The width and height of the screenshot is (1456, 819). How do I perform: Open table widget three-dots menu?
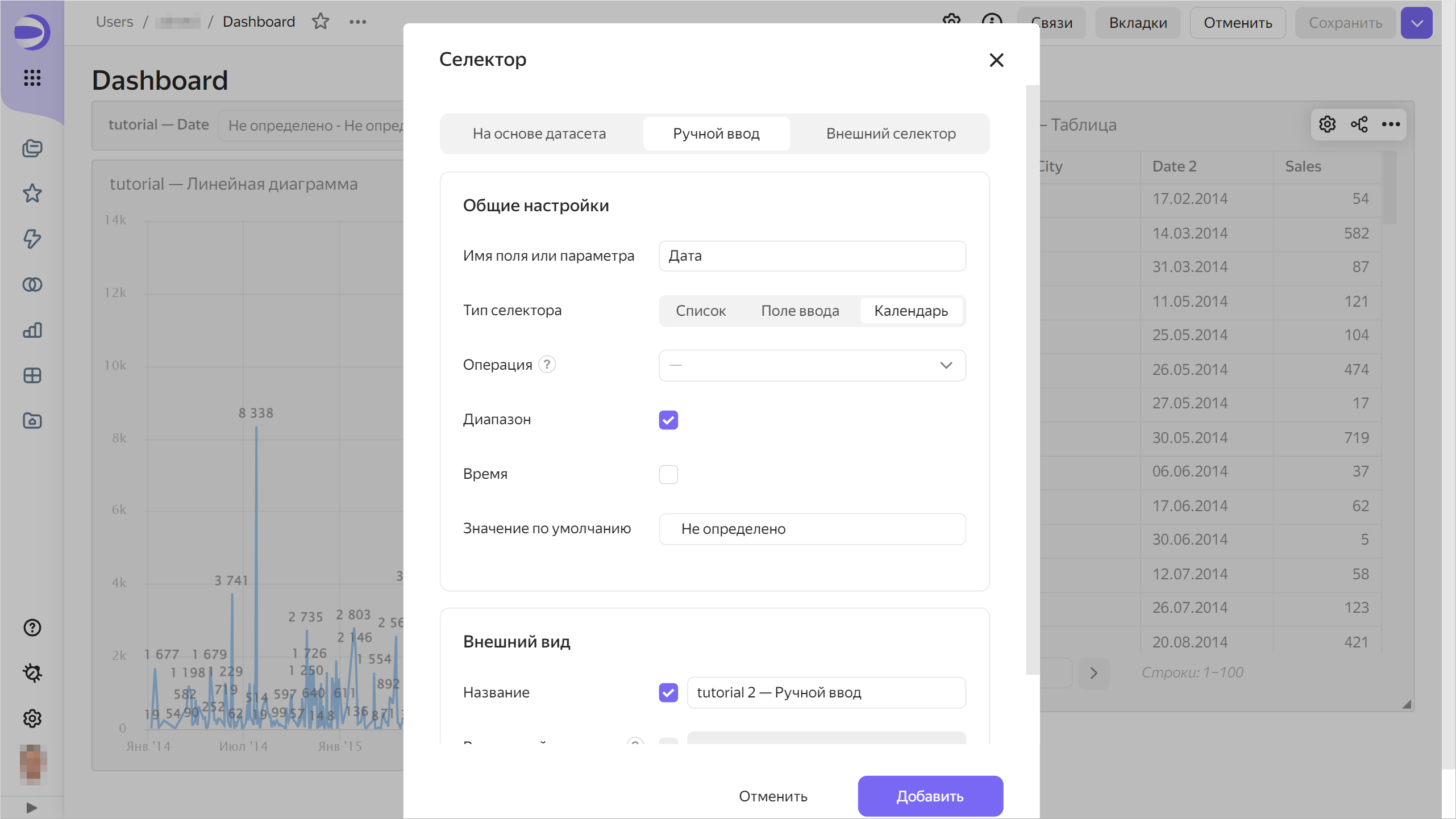coord(1391,124)
